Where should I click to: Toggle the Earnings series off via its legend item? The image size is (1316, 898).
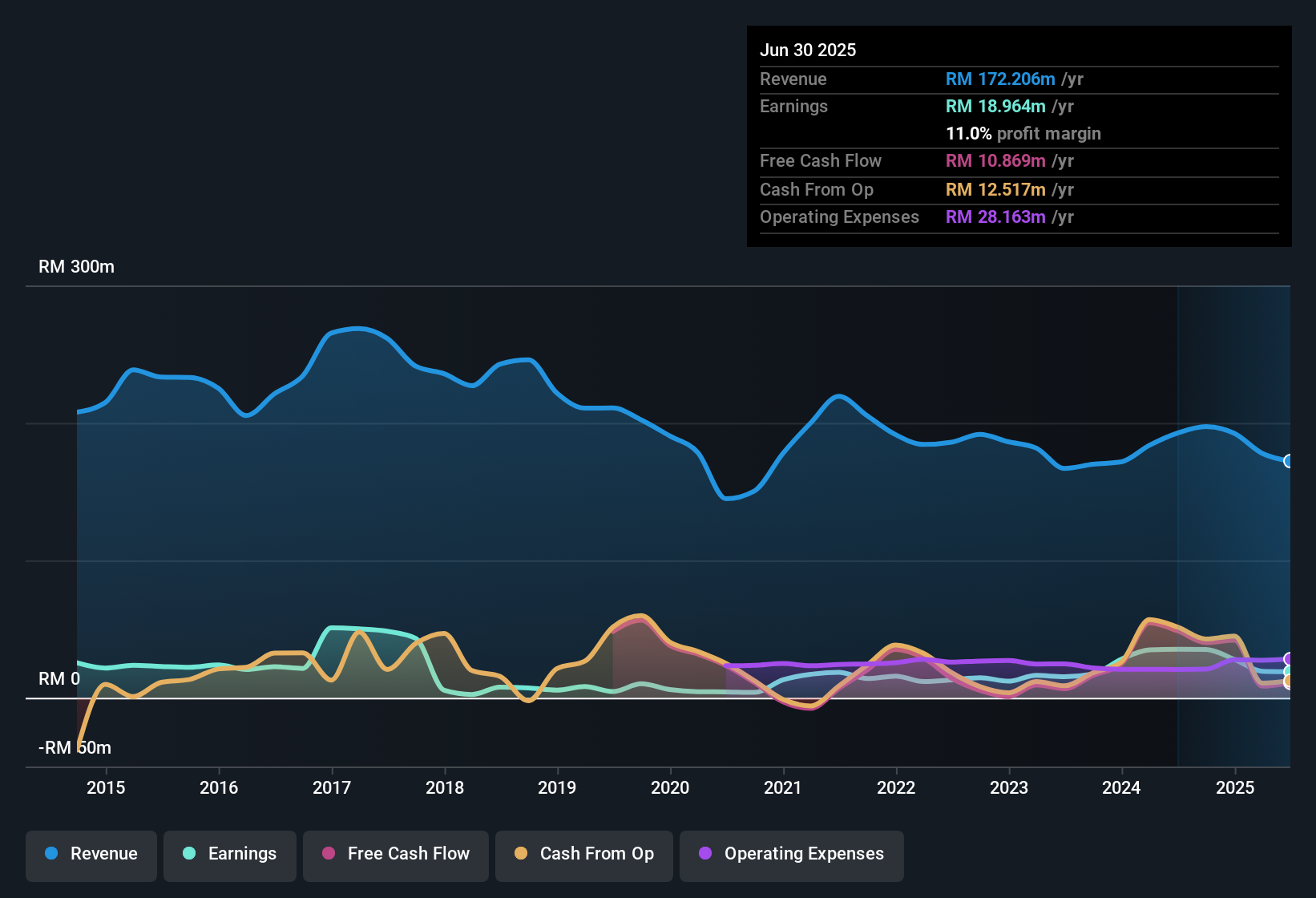pos(229,854)
